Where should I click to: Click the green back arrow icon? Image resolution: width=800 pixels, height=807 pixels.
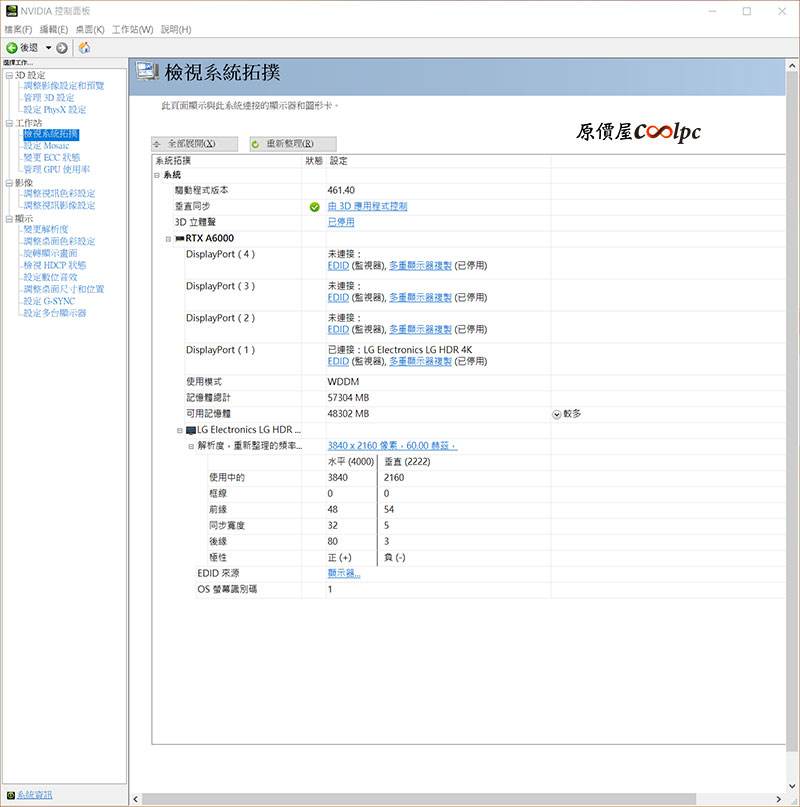(x=12, y=48)
